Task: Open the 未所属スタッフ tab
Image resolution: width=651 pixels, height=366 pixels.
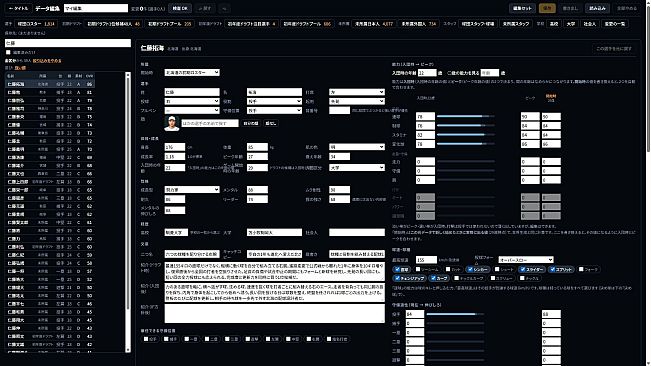Action: [516, 24]
